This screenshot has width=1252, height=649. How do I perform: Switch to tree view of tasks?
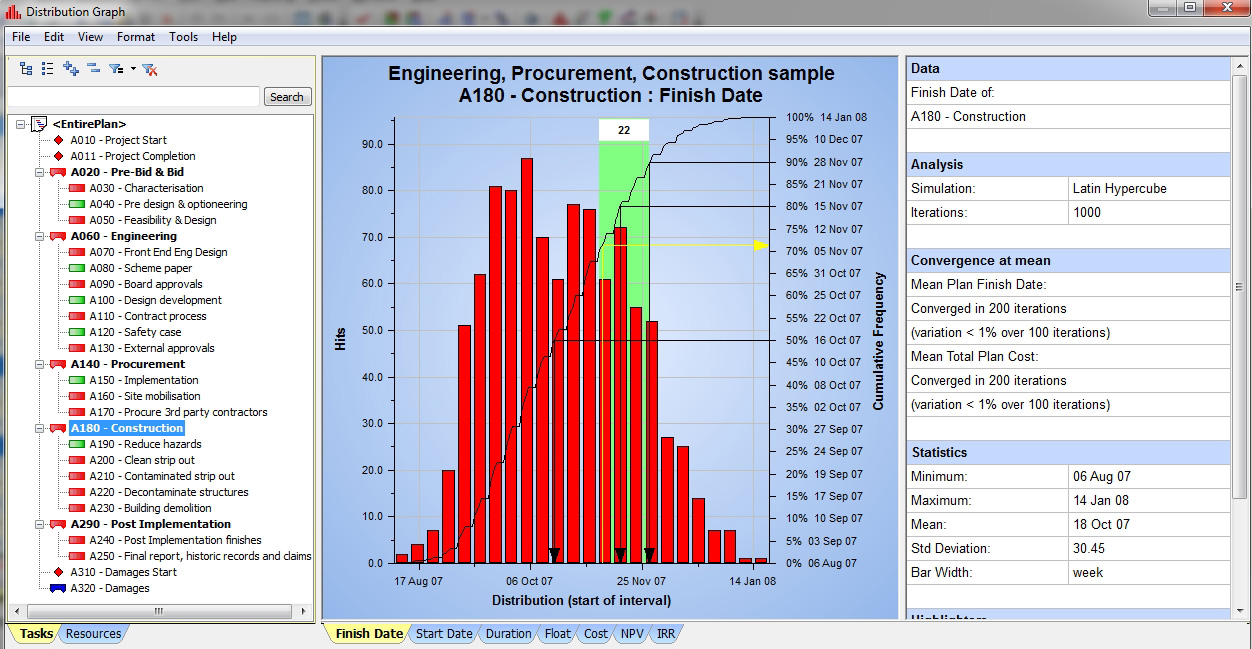(x=26, y=69)
